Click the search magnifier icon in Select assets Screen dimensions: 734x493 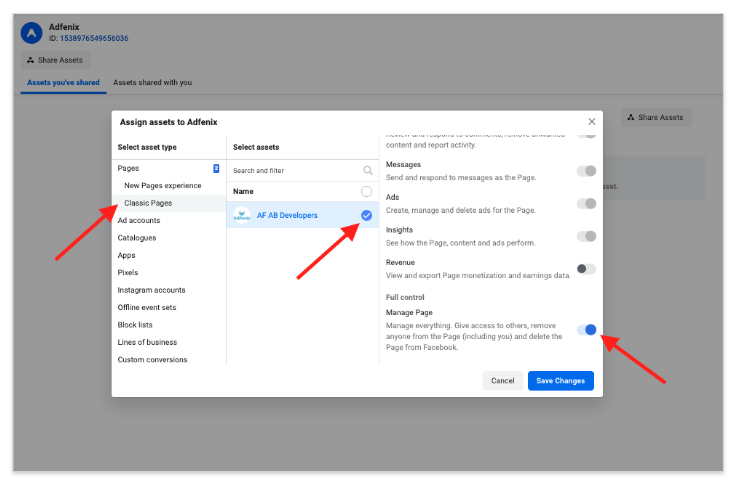[368, 170]
